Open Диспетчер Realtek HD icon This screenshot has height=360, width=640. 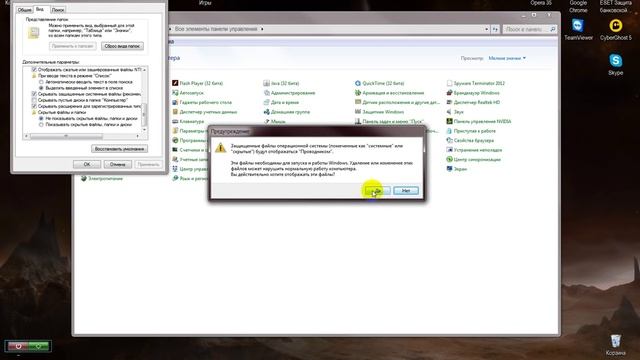coord(473,102)
